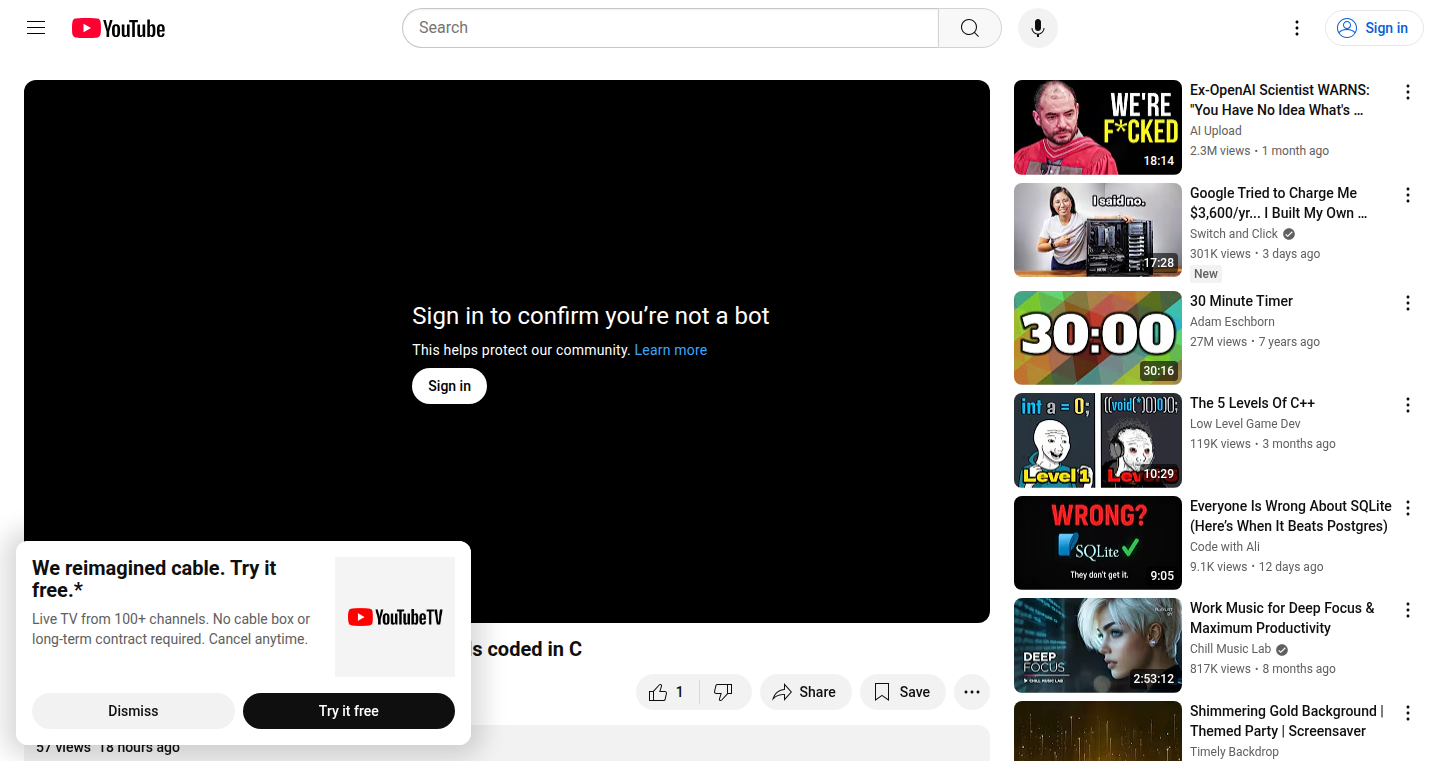
Task: Open options menu for Work Music for Deep Focus
Action: 1408,610
